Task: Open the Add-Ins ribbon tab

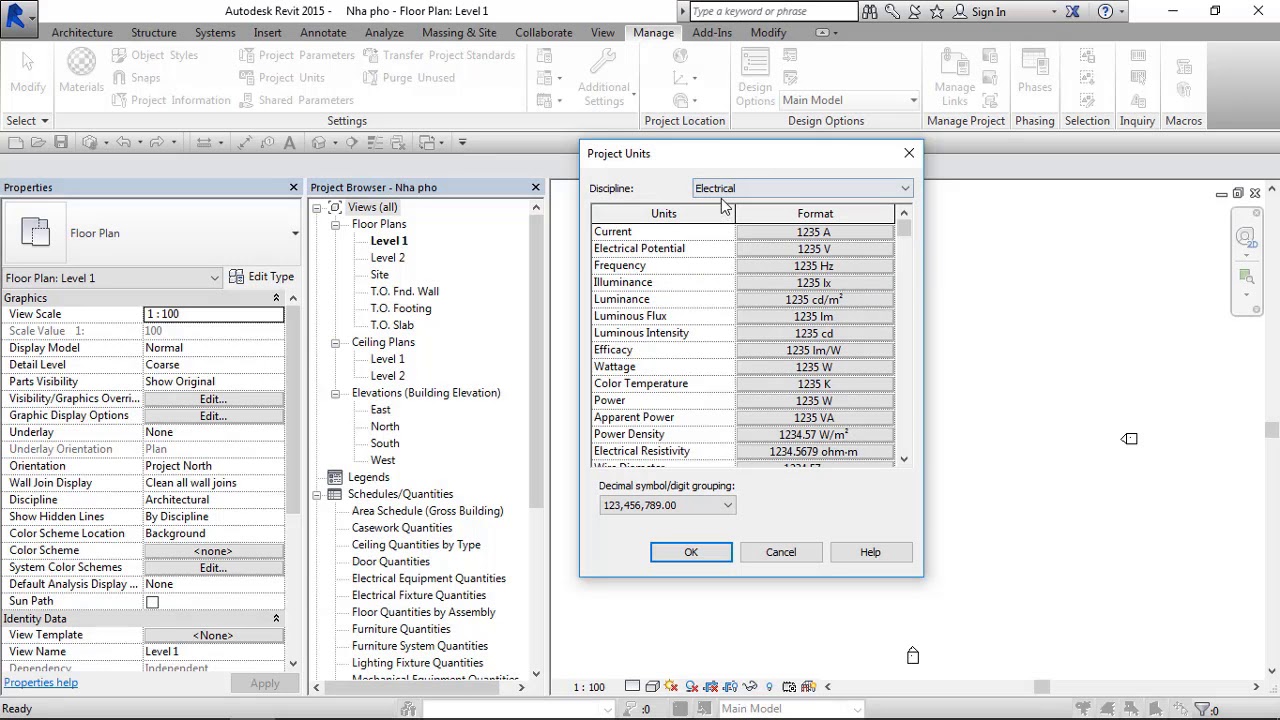Action: tap(712, 33)
